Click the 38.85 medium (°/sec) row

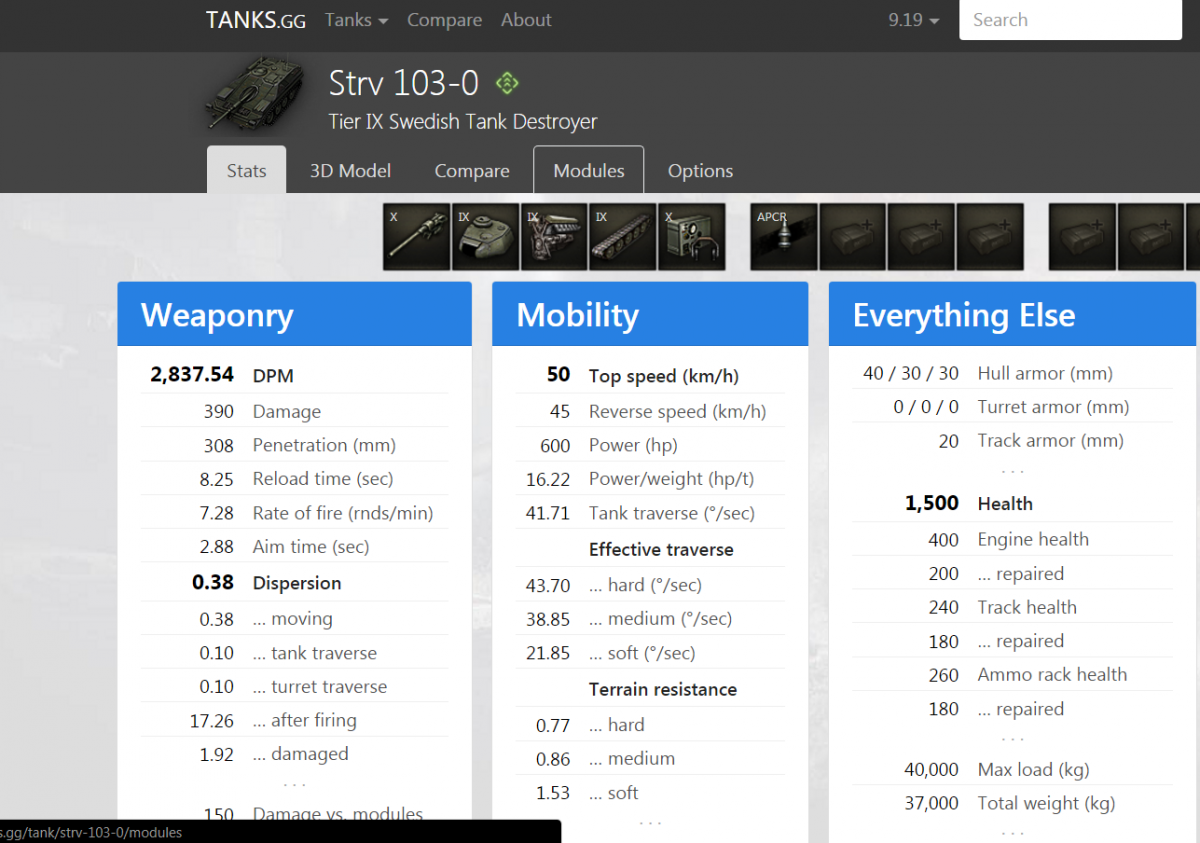650,619
